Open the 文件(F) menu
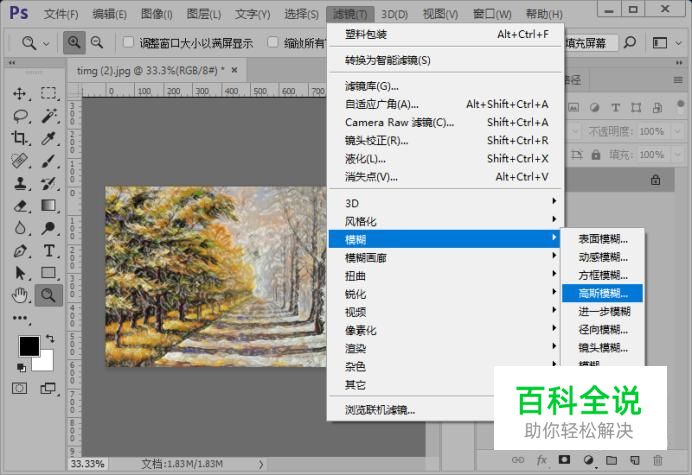The height and width of the screenshot is (475, 692). point(61,14)
